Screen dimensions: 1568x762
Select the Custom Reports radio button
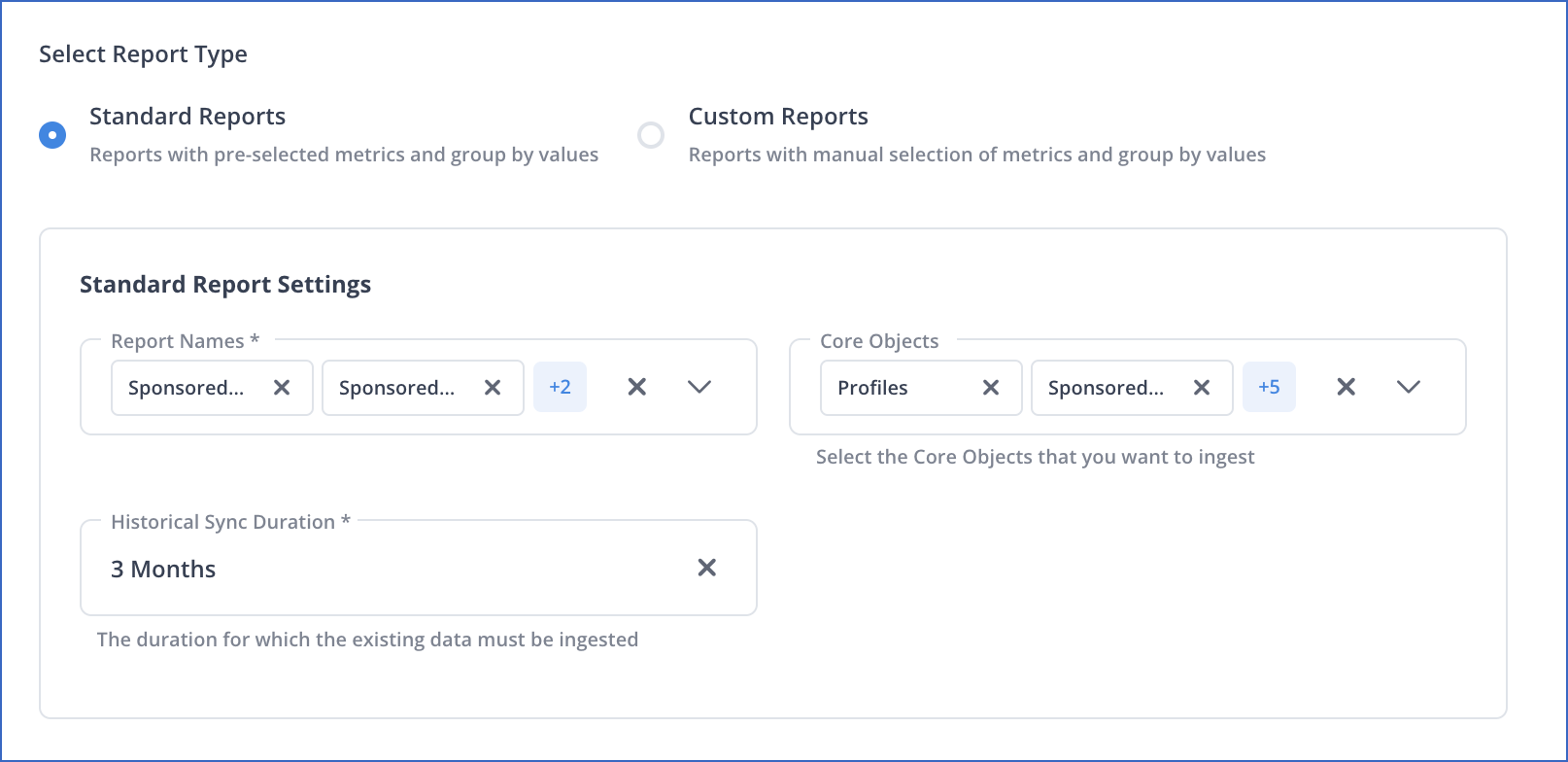coord(651,135)
